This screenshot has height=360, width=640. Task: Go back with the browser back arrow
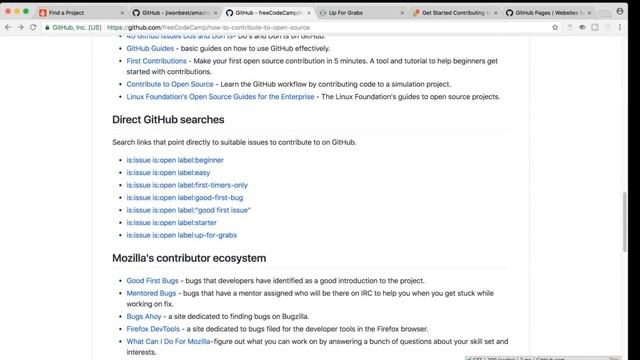[8, 27]
